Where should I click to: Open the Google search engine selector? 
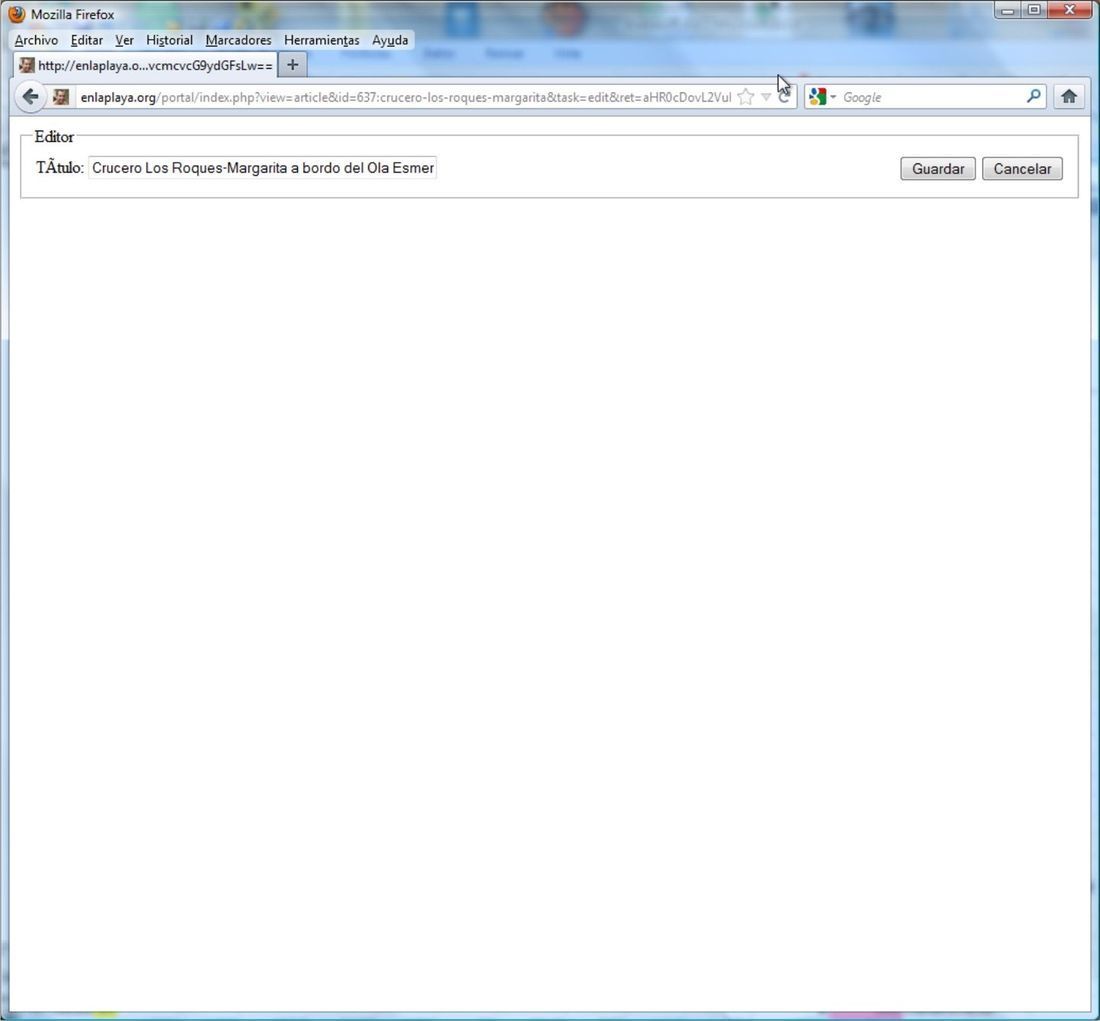[x=822, y=97]
